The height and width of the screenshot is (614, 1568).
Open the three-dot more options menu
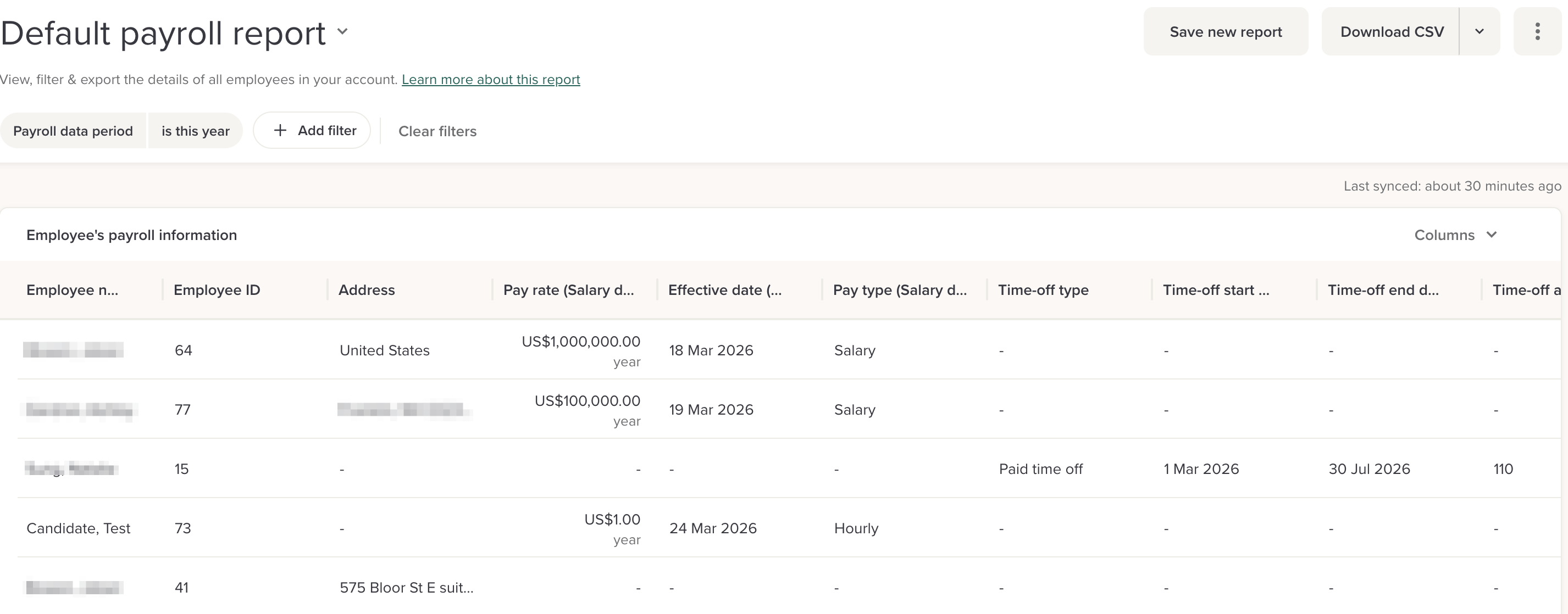[1537, 32]
